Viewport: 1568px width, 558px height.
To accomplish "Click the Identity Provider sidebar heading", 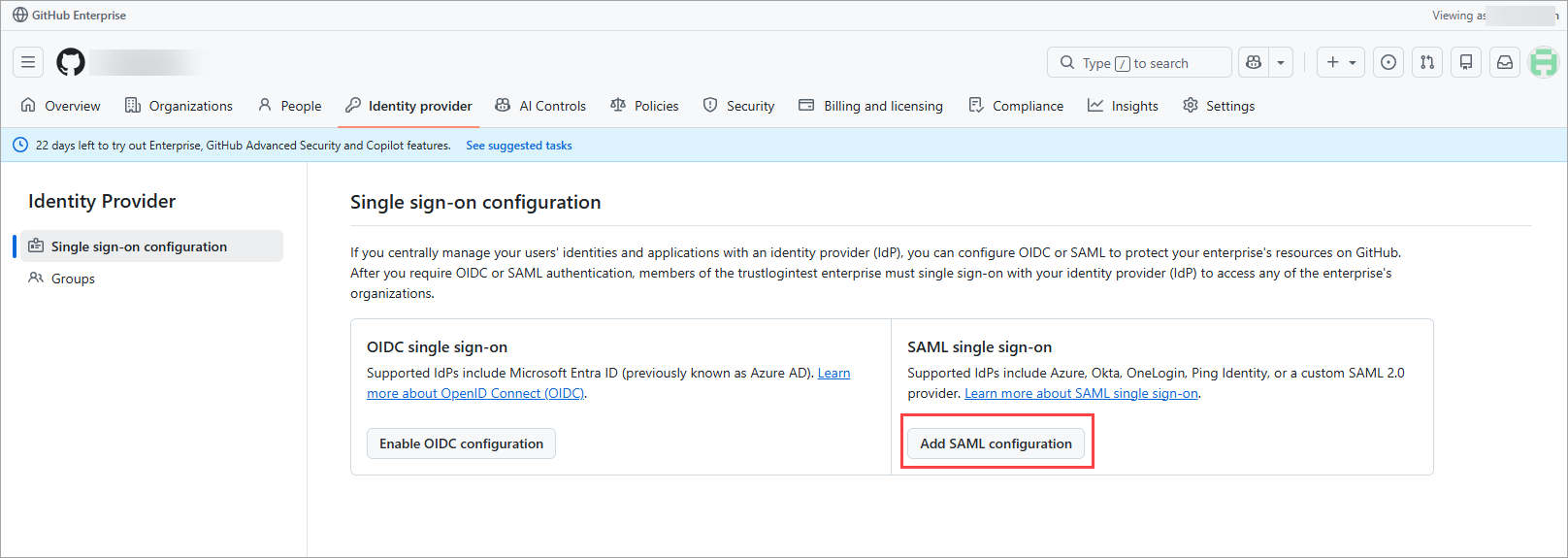I will tap(102, 201).
